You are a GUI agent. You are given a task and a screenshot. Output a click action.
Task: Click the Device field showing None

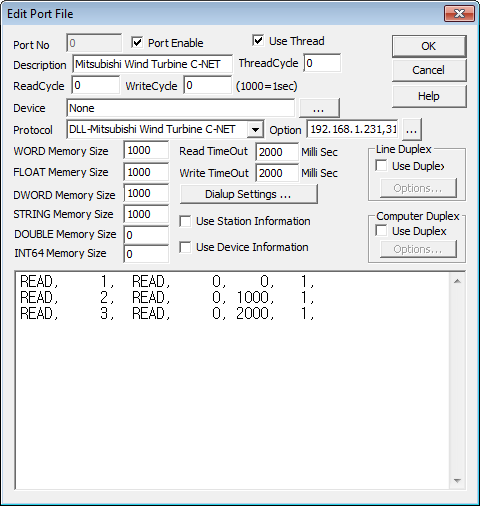[x=180, y=108]
